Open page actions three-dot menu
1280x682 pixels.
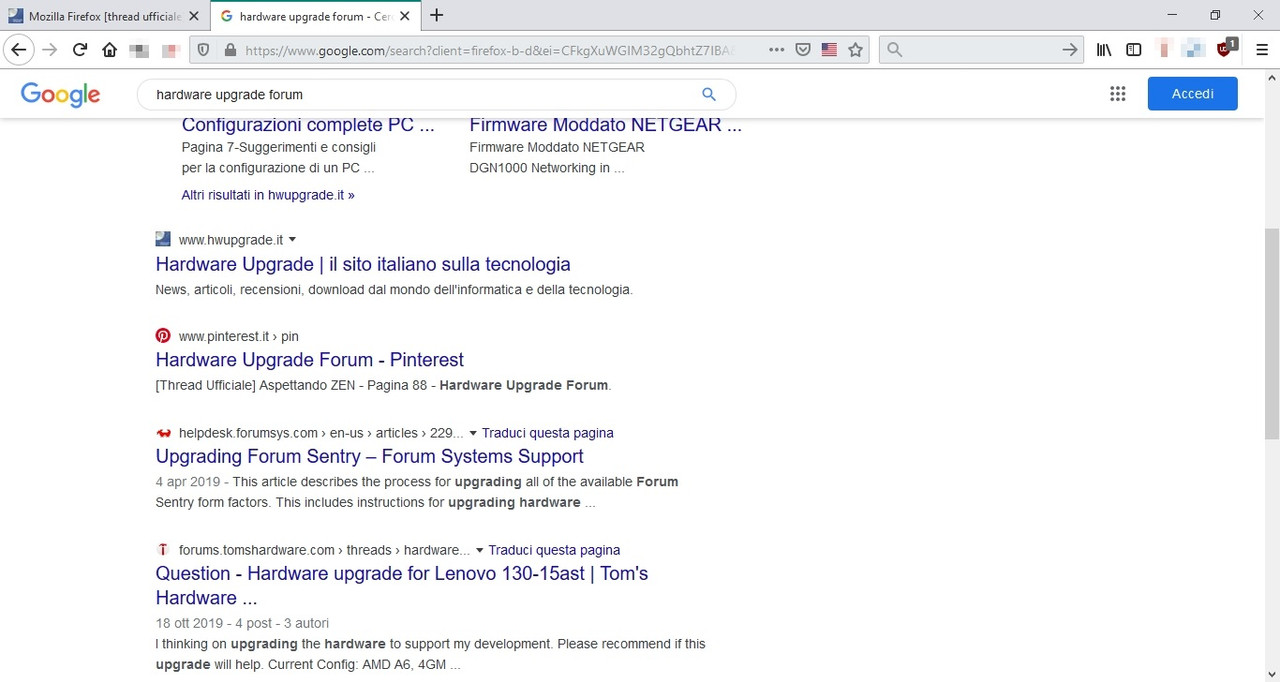[x=777, y=50]
